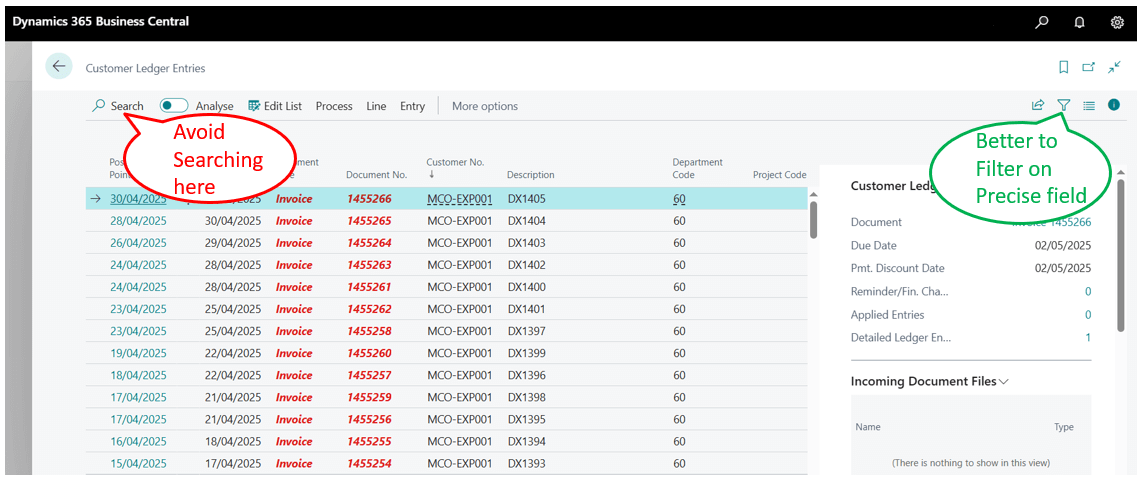Click description cell DX1396
Viewport: 1141px width, 481px height.
pos(527,375)
